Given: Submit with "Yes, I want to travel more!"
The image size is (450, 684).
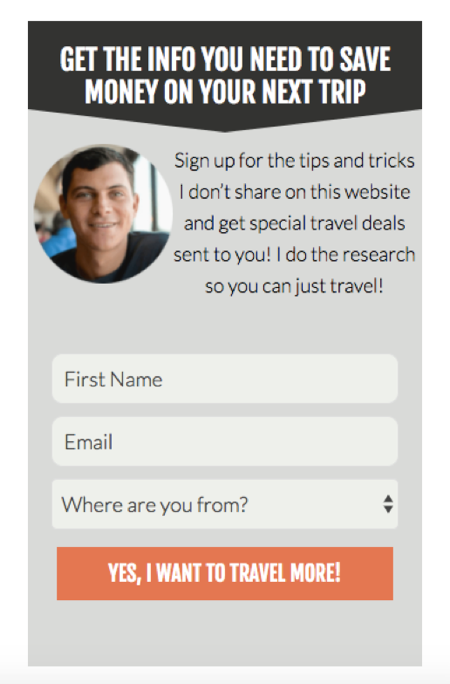Looking at the screenshot, I should (x=225, y=574).
